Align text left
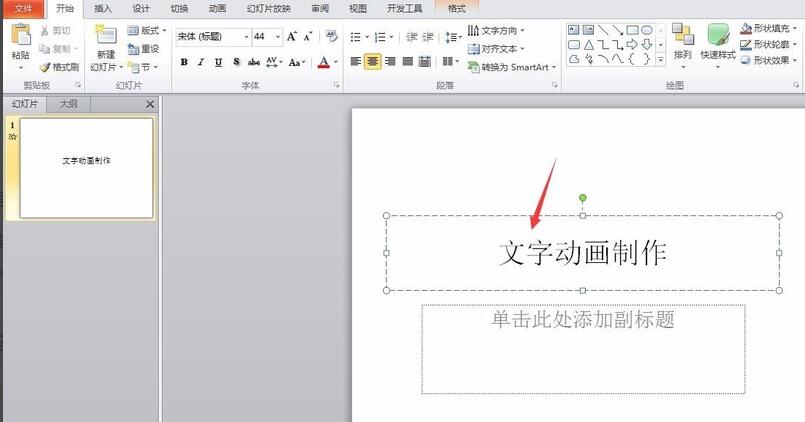This screenshot has width=805, height=422. (x=355, y=62)
